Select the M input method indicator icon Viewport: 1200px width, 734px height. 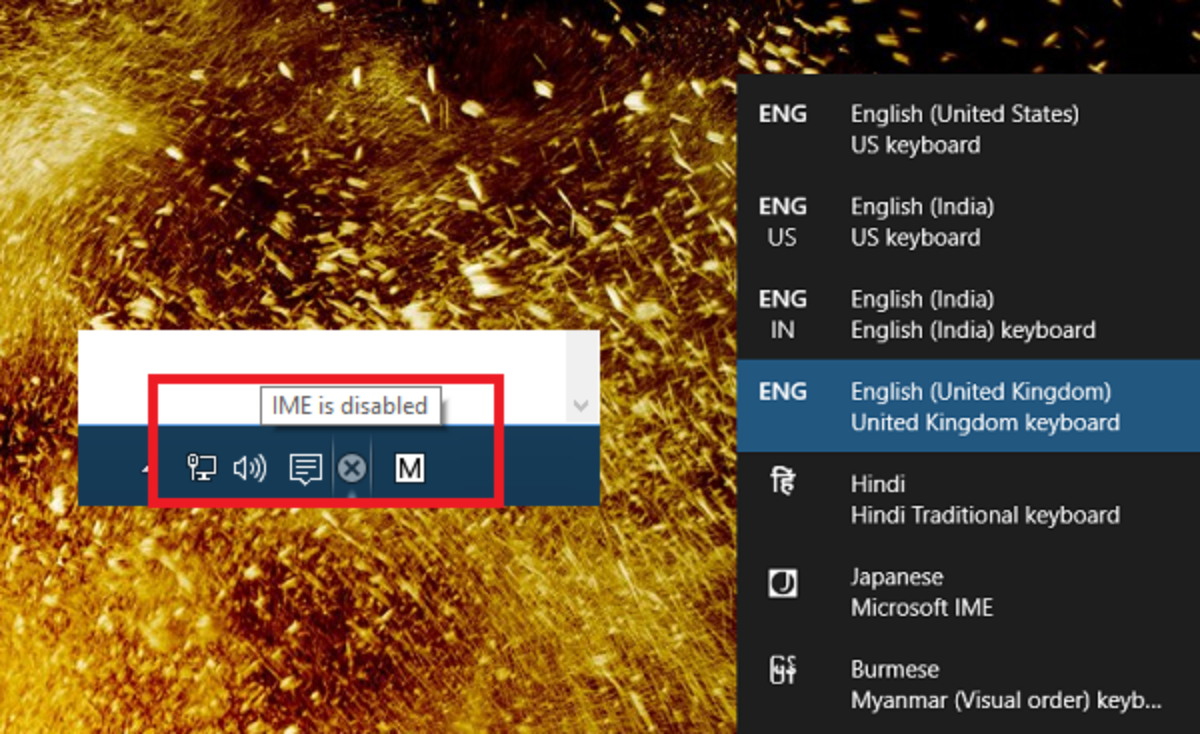pos(409,467)
